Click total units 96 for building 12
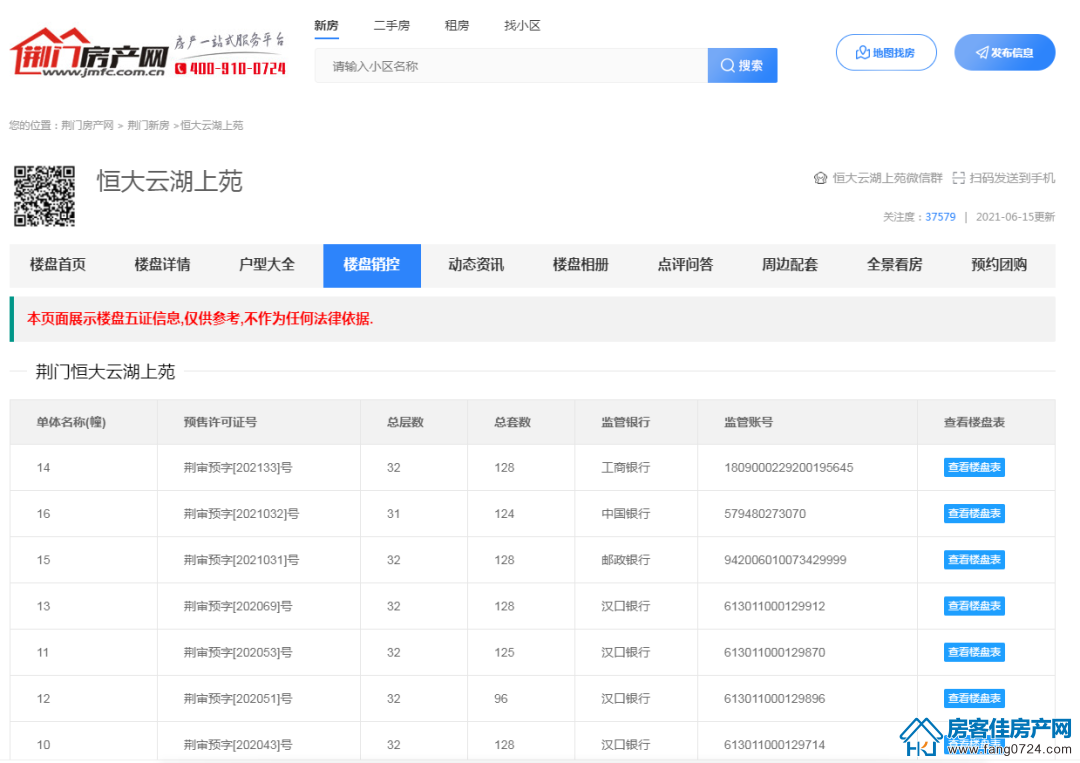Screen dimensions: 1080x763 [501, 698]
